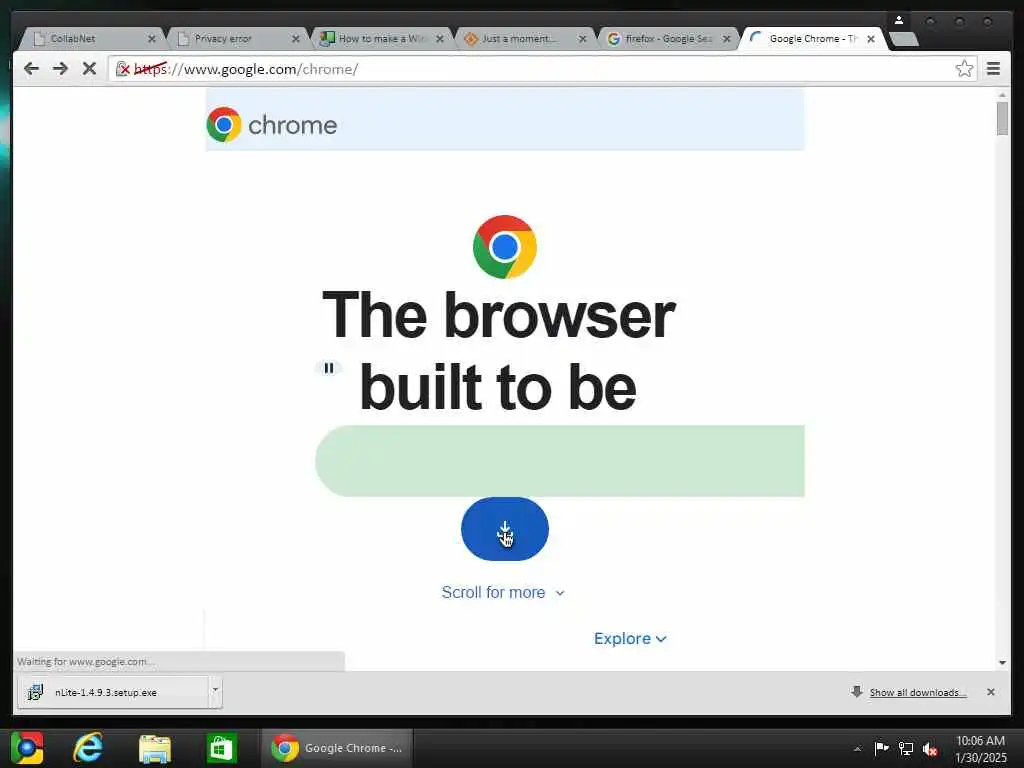Open the nLite download options arrow
The width and height of the screenshot is (1024, 768).
(216, 692)
